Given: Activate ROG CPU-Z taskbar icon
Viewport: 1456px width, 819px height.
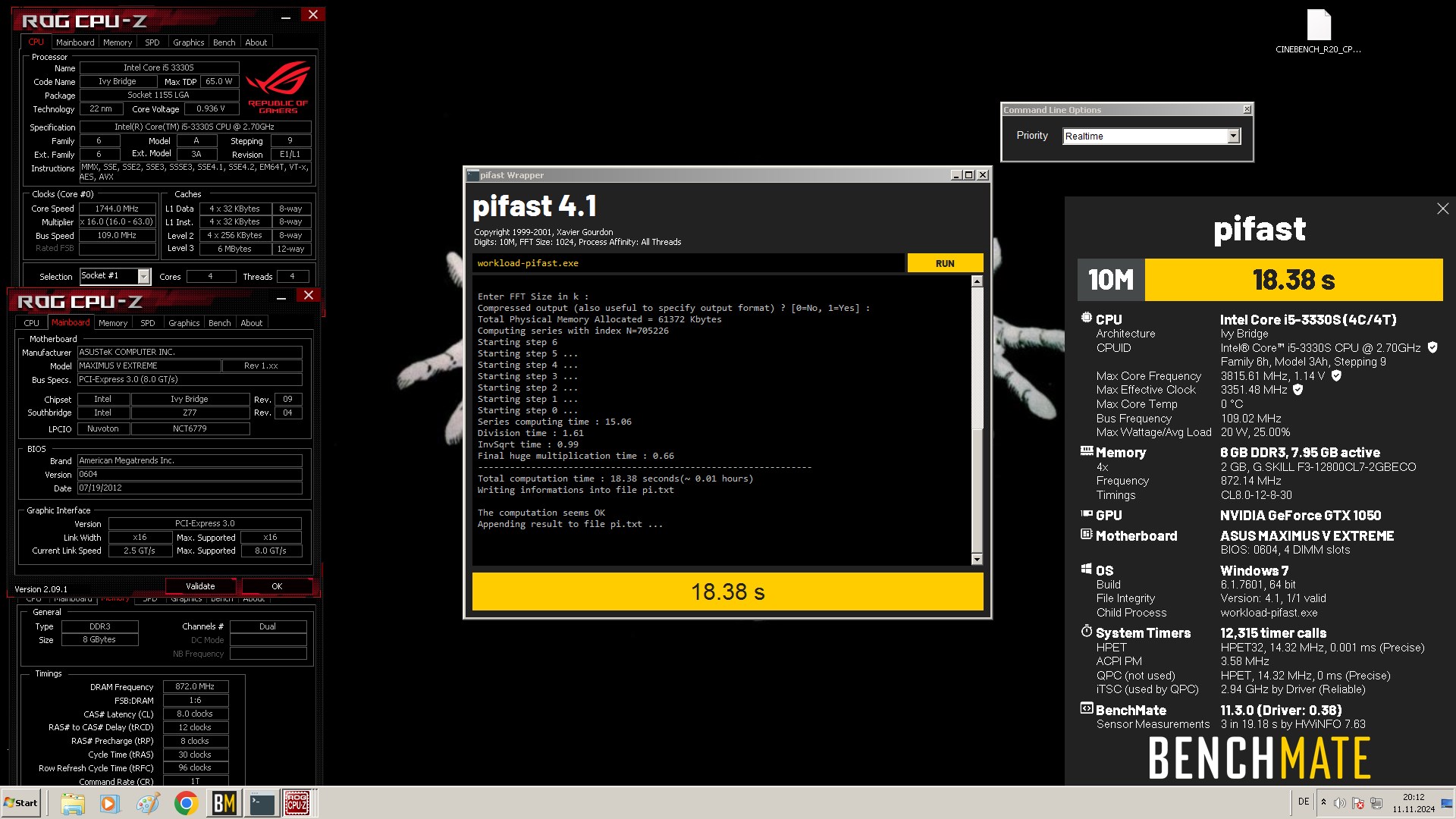Looking at the screenshot, I should tap(297, 803).
